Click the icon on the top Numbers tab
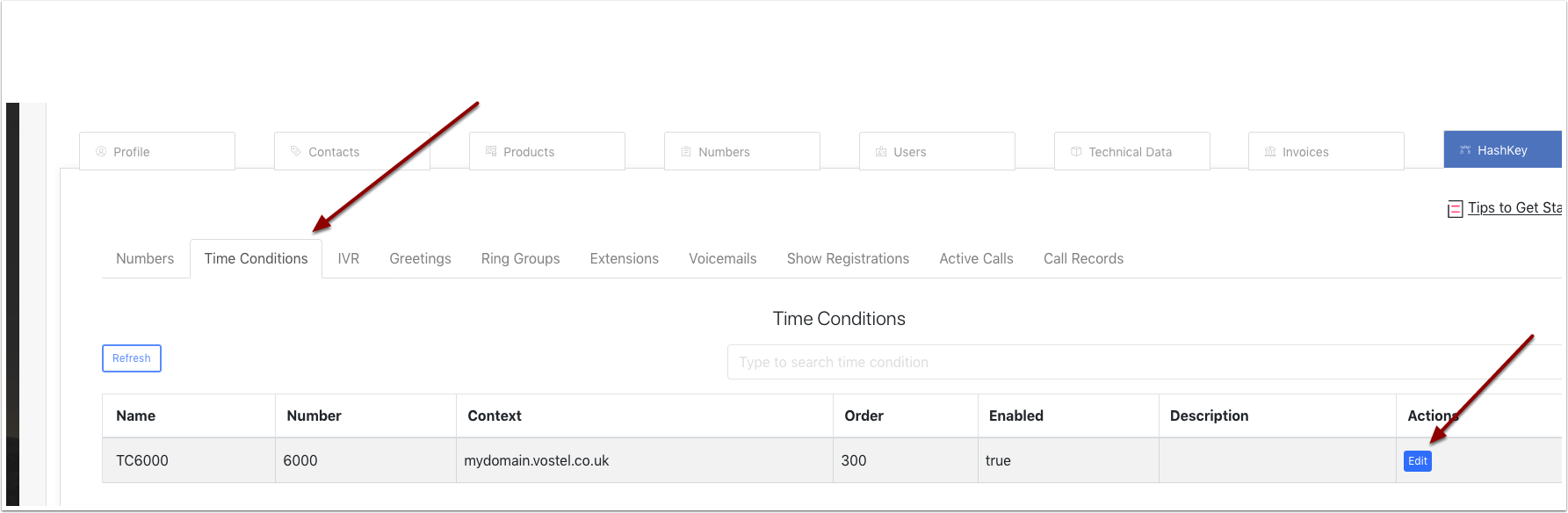Screen dimensions: 1568x513 686,151
